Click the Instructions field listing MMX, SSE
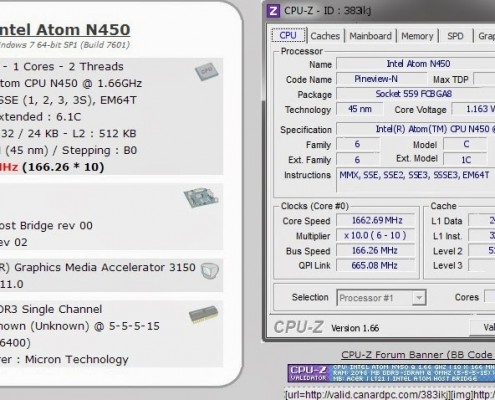The width and height of the screenshot is (495, 400). pyautogui.click(x=416, y=180)
